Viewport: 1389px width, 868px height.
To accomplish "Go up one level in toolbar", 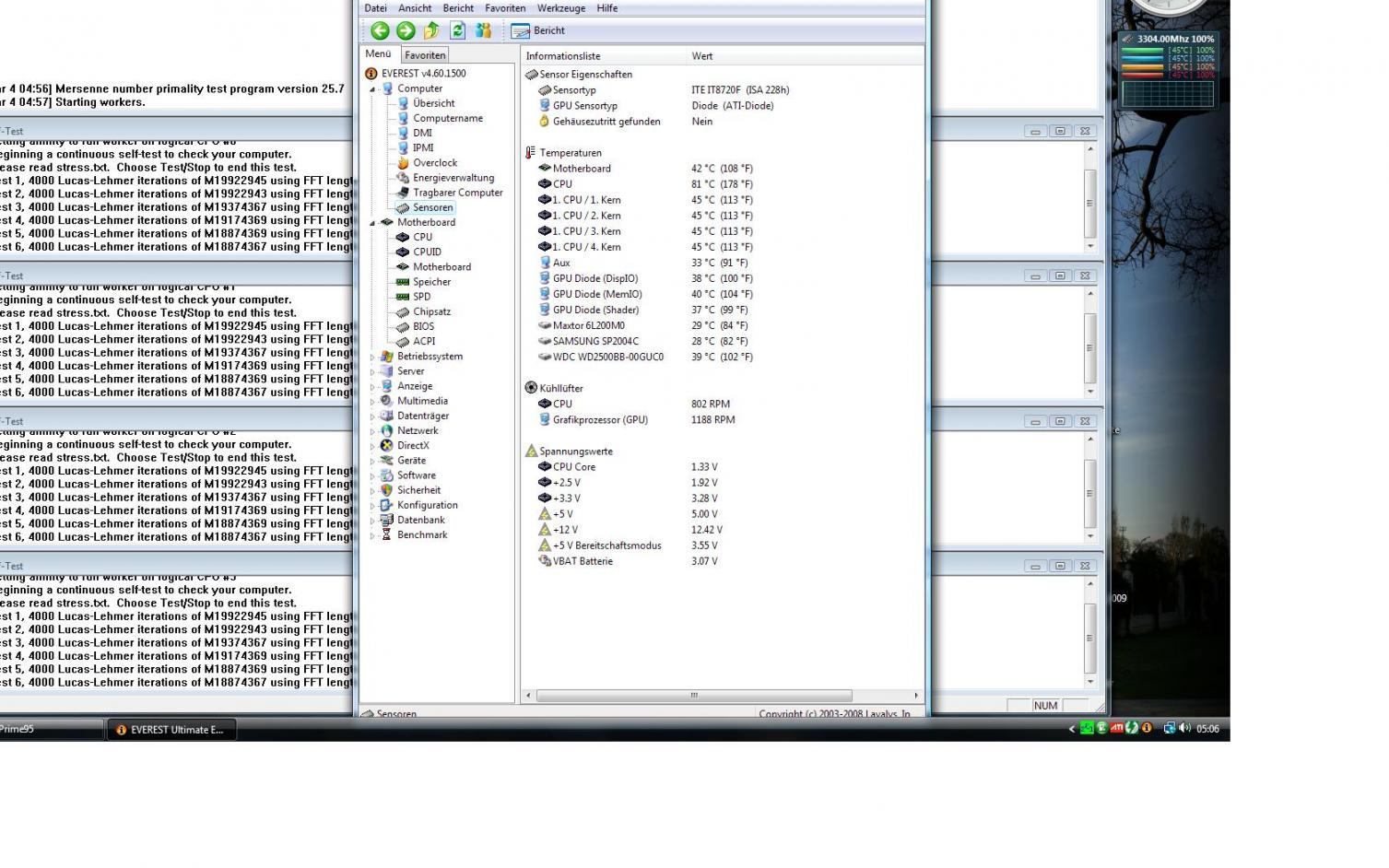I will click(x=431, y=30).
